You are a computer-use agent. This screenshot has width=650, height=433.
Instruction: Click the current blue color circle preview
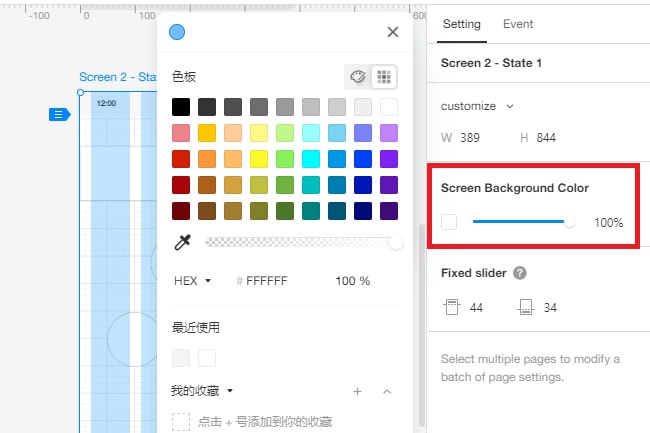tap(177, 32)
